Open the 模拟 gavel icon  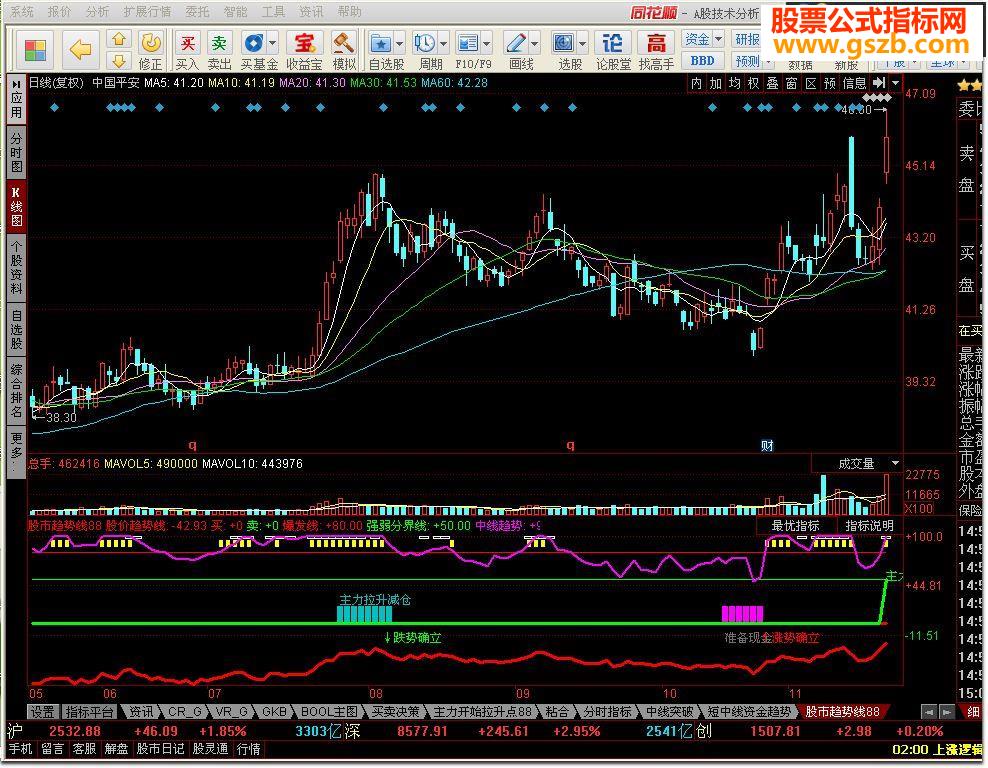[343, 43]
